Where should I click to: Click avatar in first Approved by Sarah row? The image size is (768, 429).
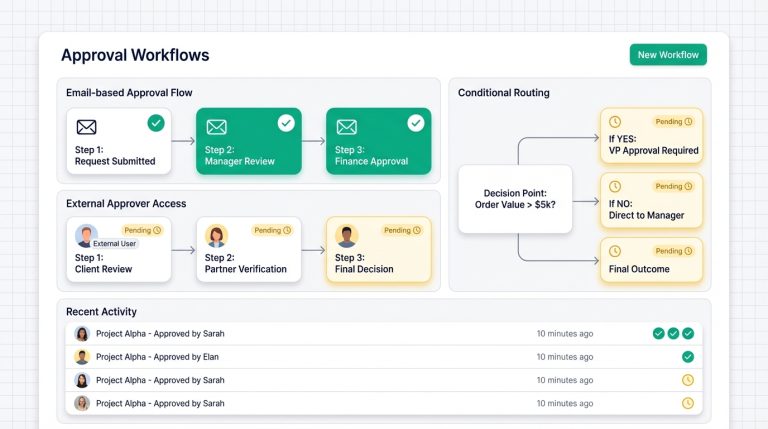coord(82,334)
